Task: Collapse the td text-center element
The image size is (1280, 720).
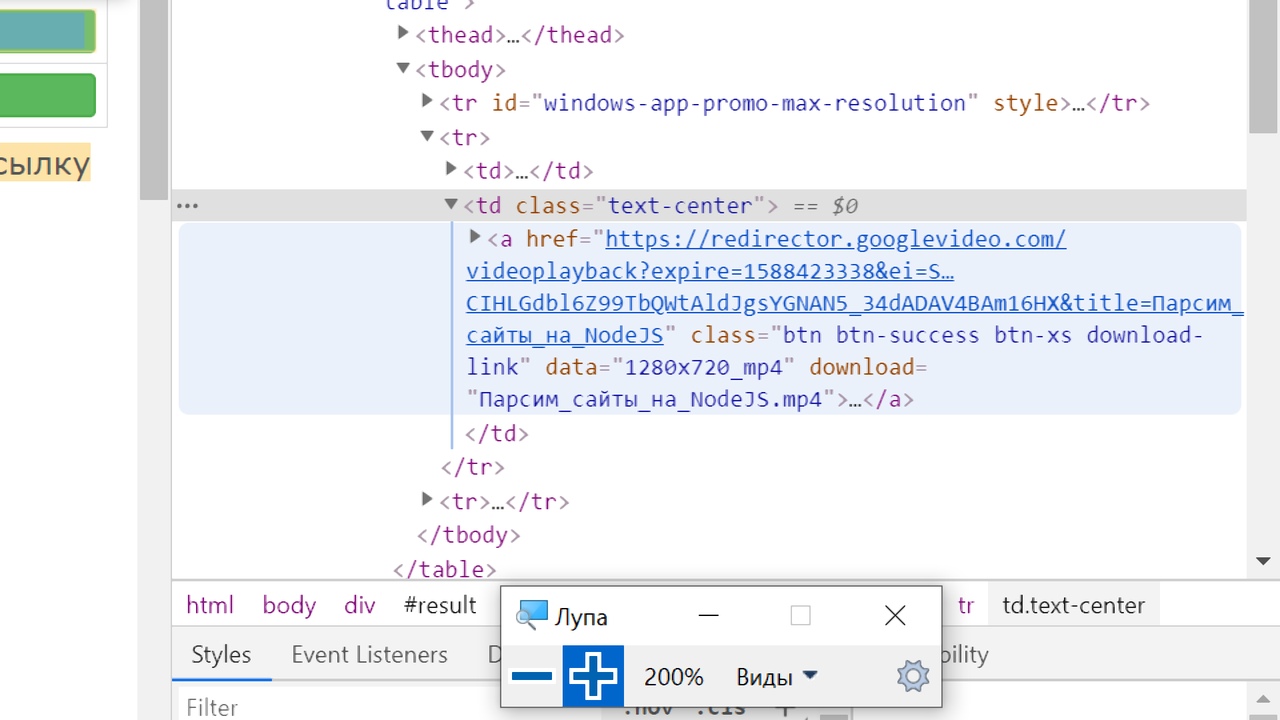Action: 451,204
